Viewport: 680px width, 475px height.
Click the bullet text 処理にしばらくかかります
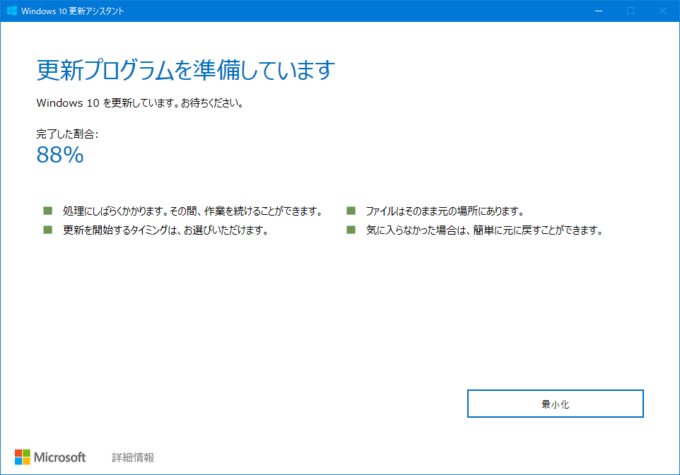193,211
